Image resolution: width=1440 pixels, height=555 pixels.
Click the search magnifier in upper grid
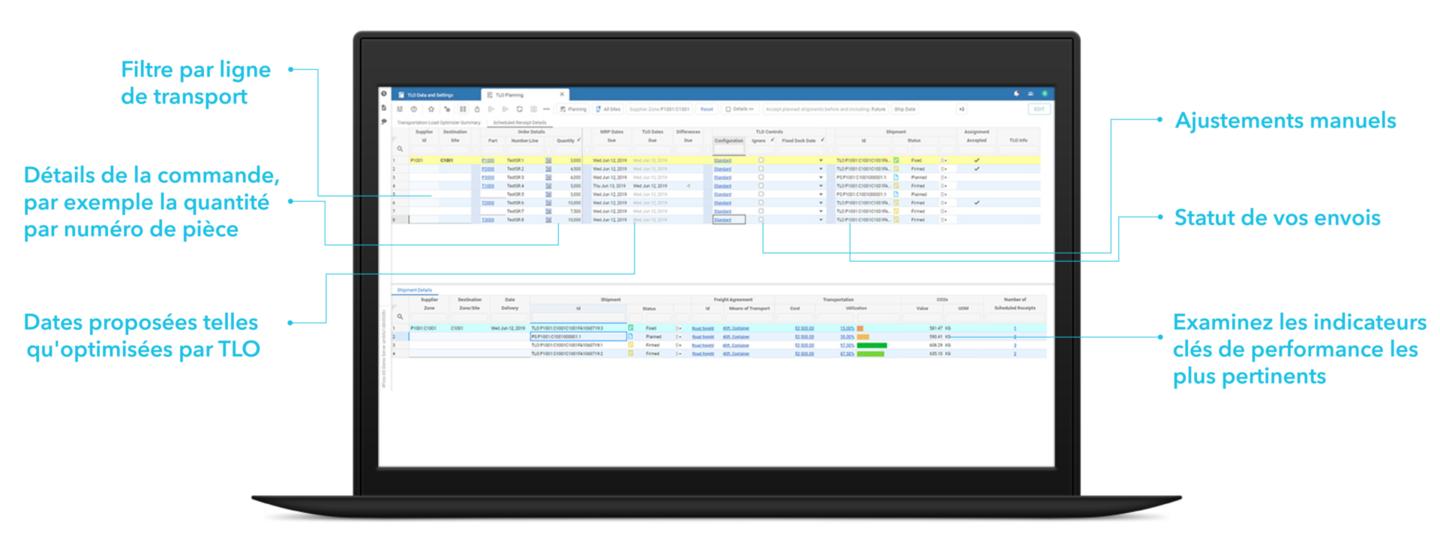[400, 149]
